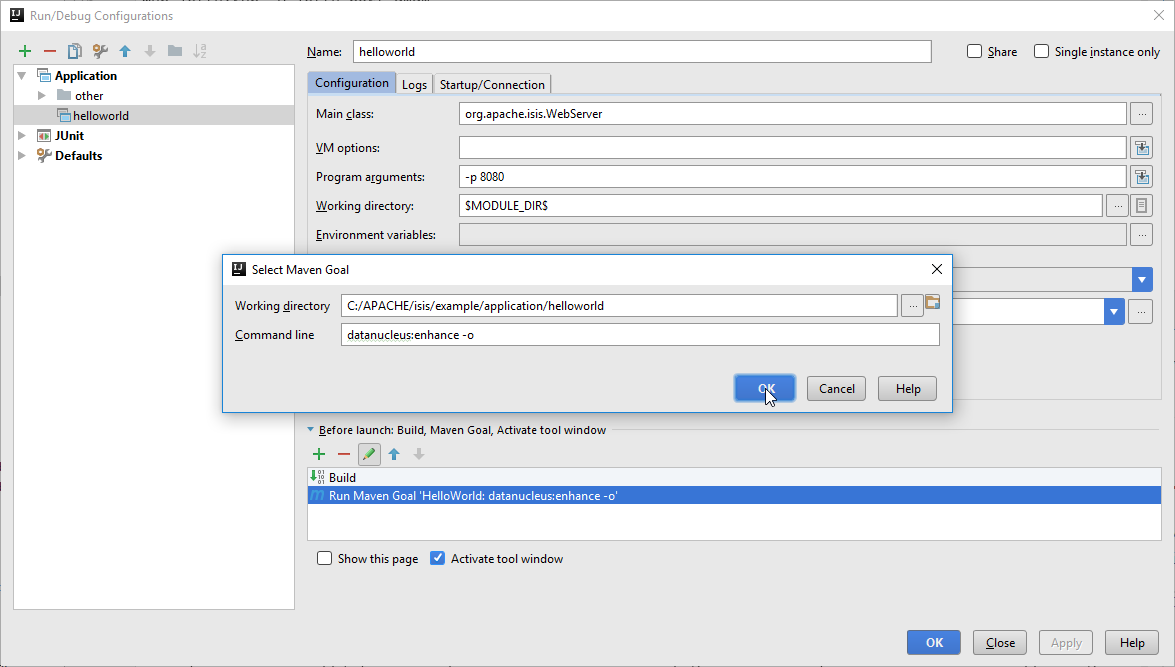Screen dimensions: 1175x667
Task: Click the copy configuration icon
Action: coord(75,51)
